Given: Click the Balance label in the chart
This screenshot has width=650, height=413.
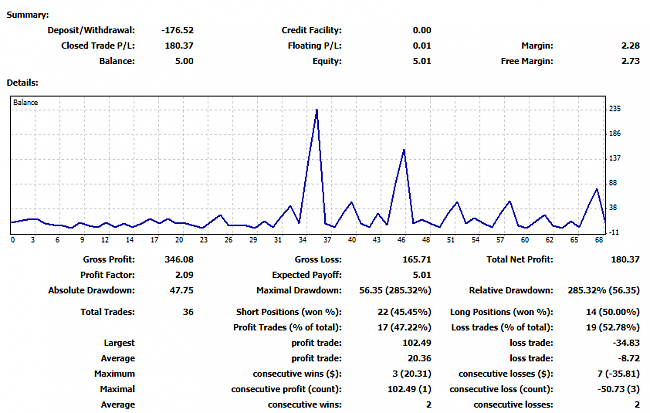Looking at the screenshot, I should point(26,102).
